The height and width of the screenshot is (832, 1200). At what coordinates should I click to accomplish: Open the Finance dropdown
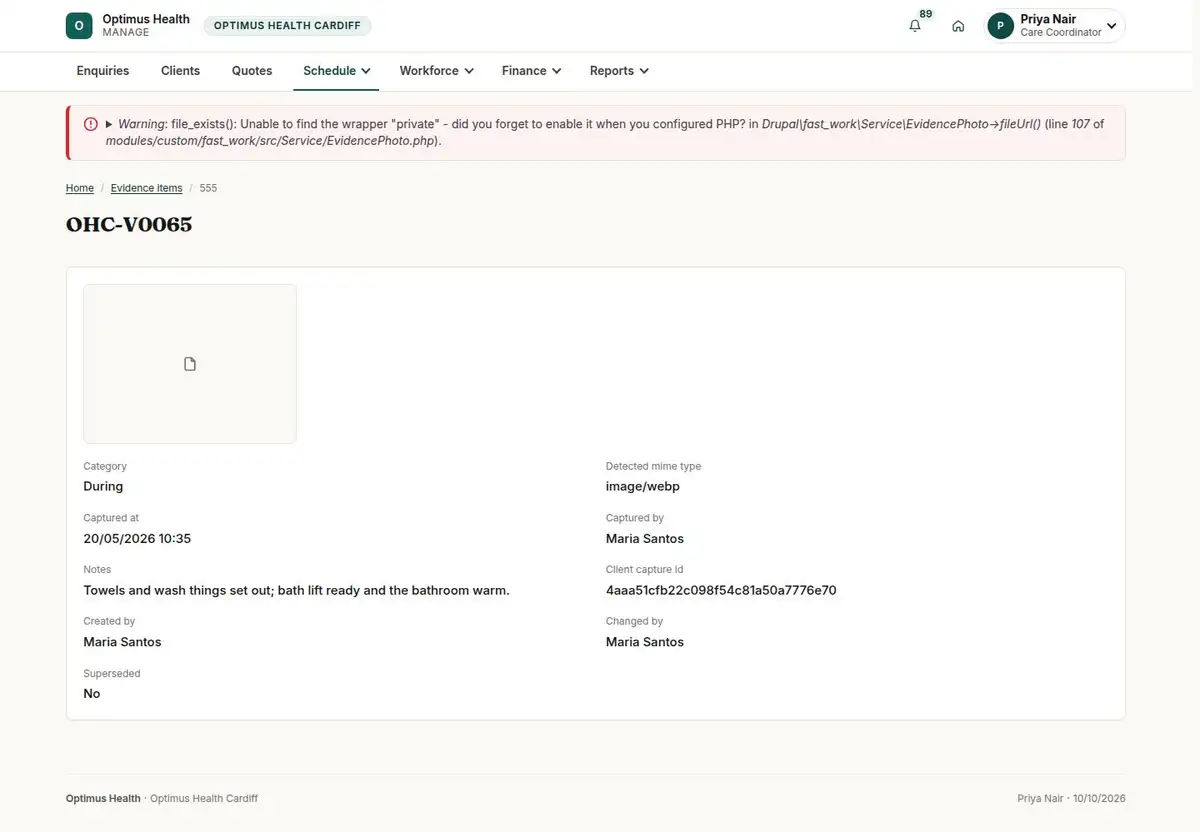click(x=531, y=71)
